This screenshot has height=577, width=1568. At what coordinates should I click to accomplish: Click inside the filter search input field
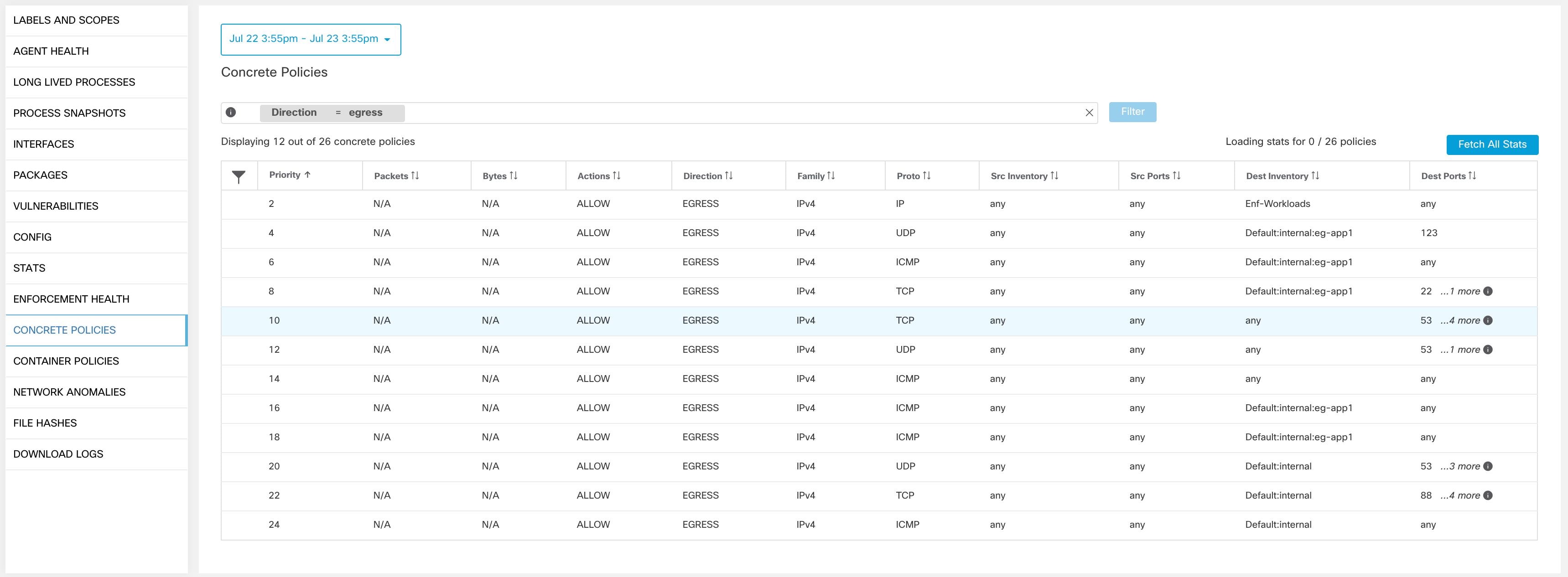pyautogui.click(x=731, y=112)
